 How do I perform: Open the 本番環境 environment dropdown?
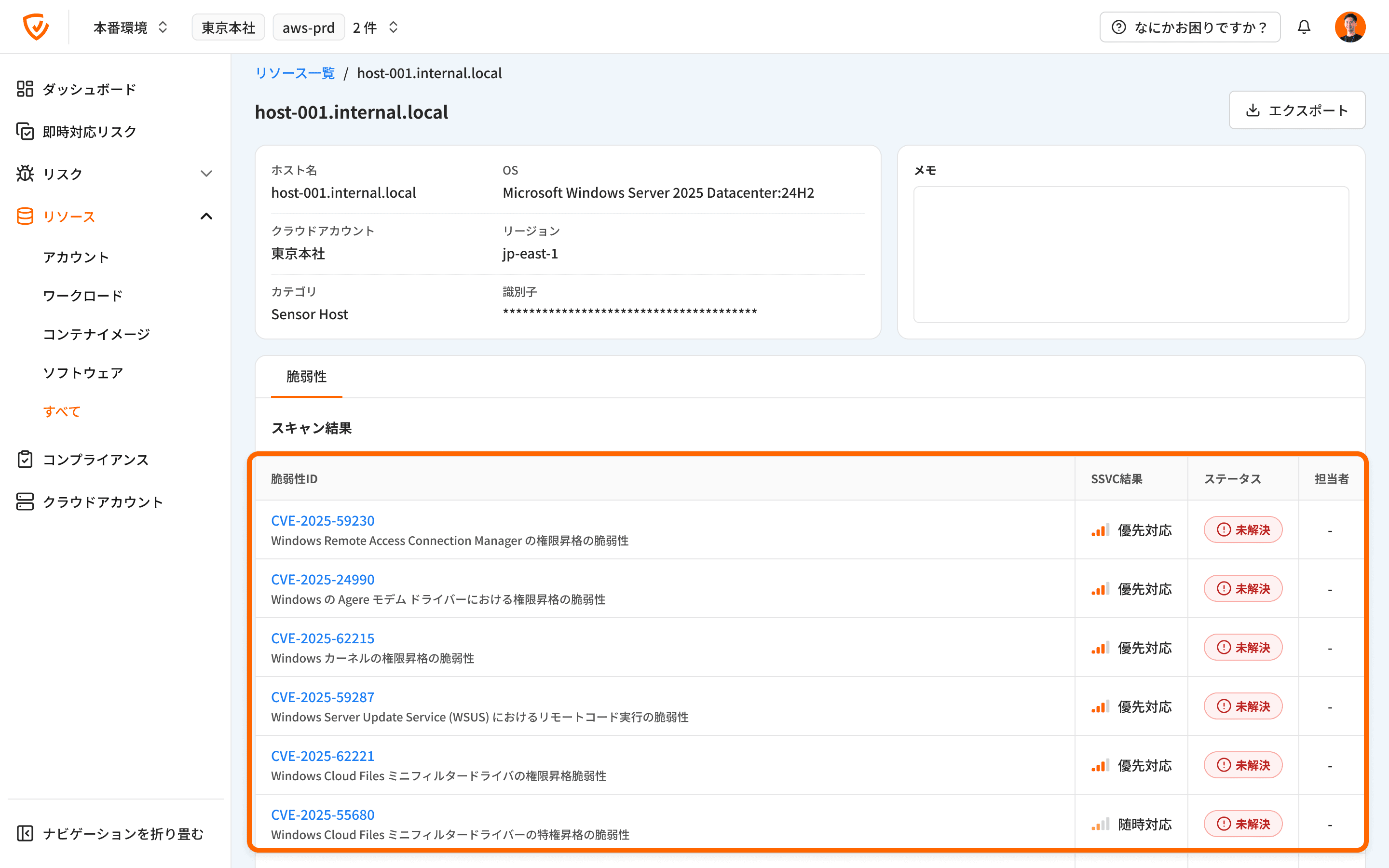coord(131,27)
